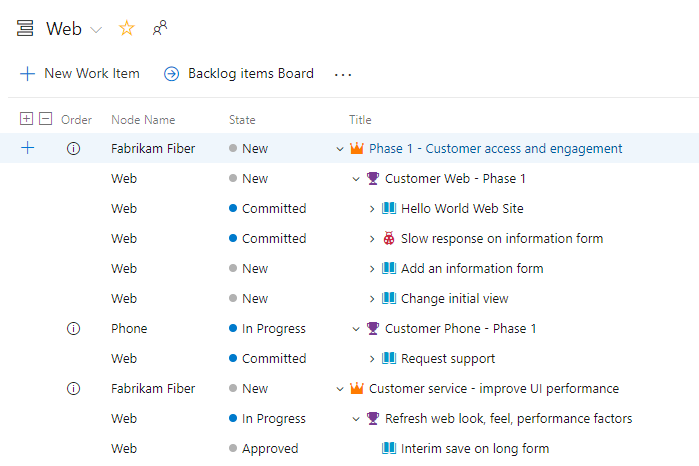Sort by the State column header
699x466 pixels.
click(242, 120)
